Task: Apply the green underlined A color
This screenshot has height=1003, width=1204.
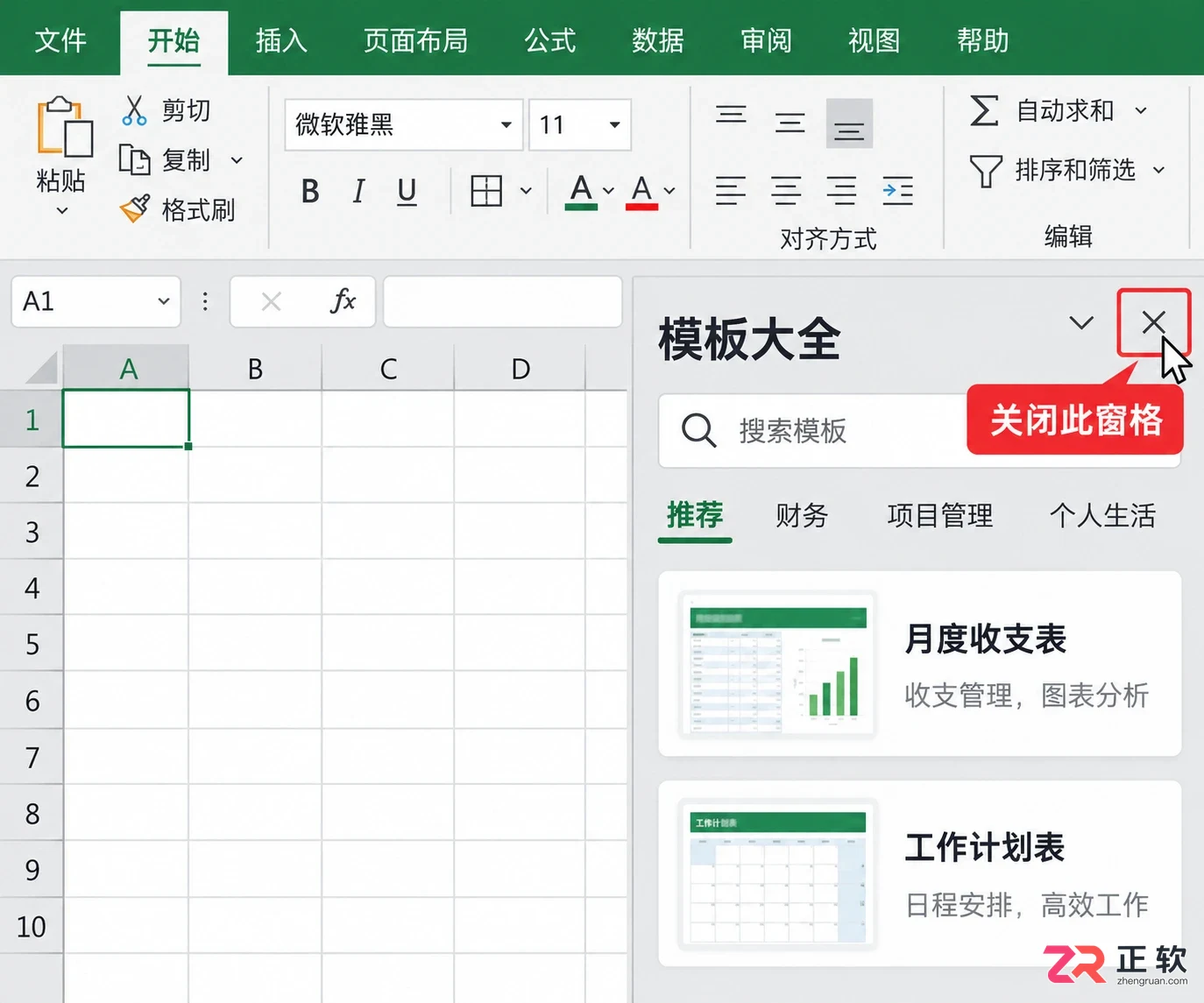Action: (581, 192)
